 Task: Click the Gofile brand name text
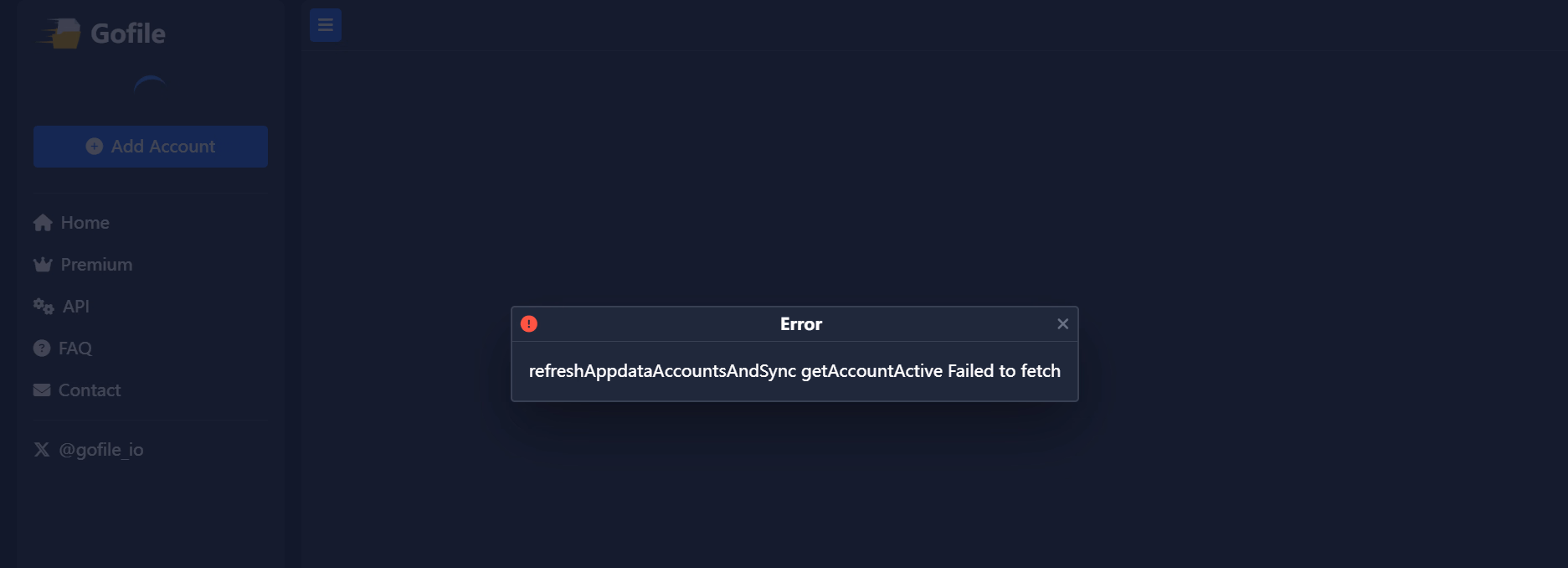tap(128, 34)
